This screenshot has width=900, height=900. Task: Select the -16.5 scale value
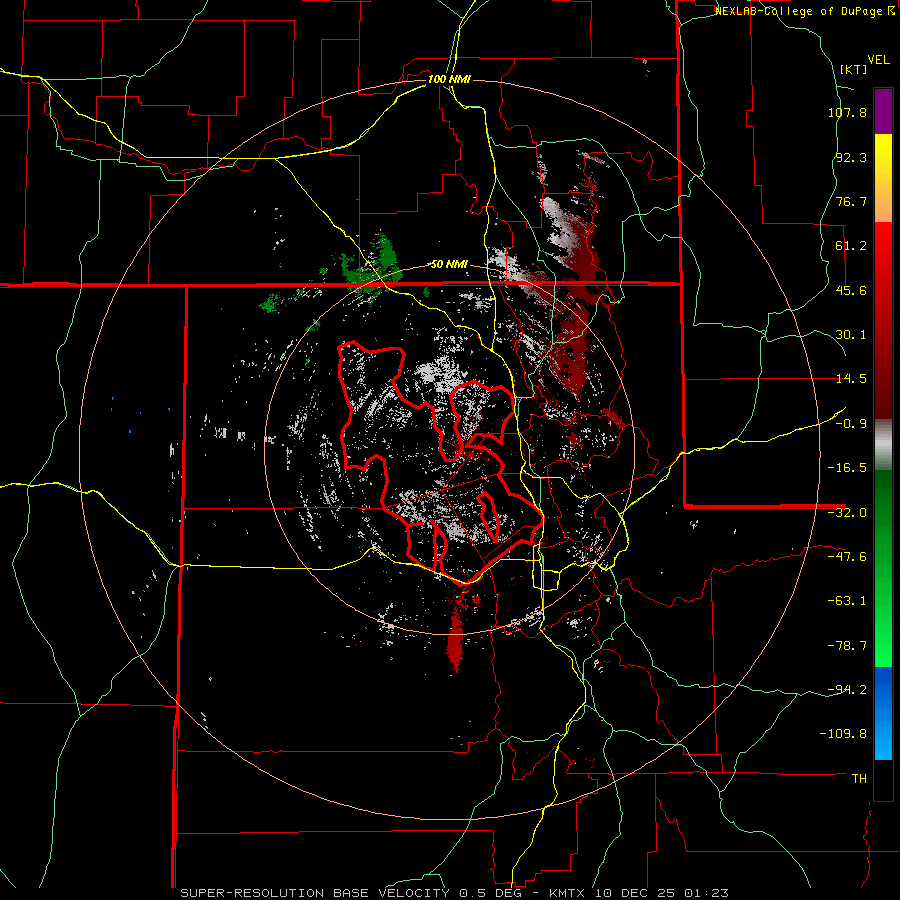(x=847, y=468)
